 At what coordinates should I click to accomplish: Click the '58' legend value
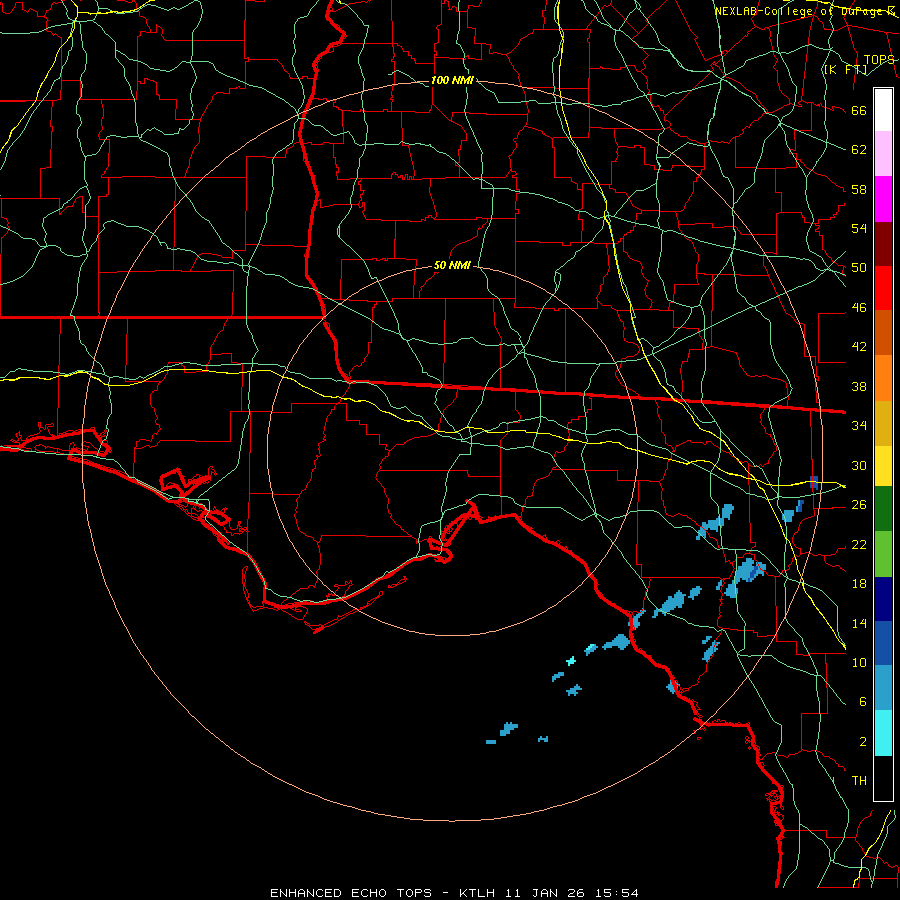click(x=859, y=189)
